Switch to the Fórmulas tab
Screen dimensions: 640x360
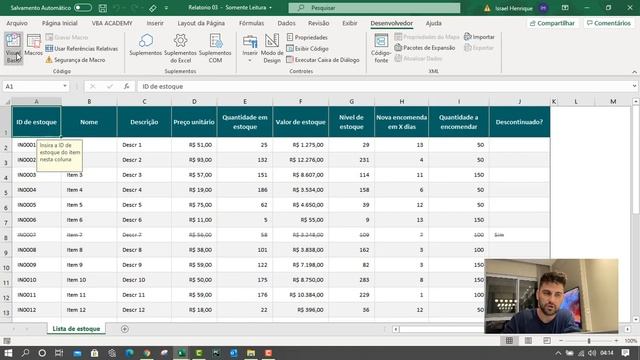[251, 23]
